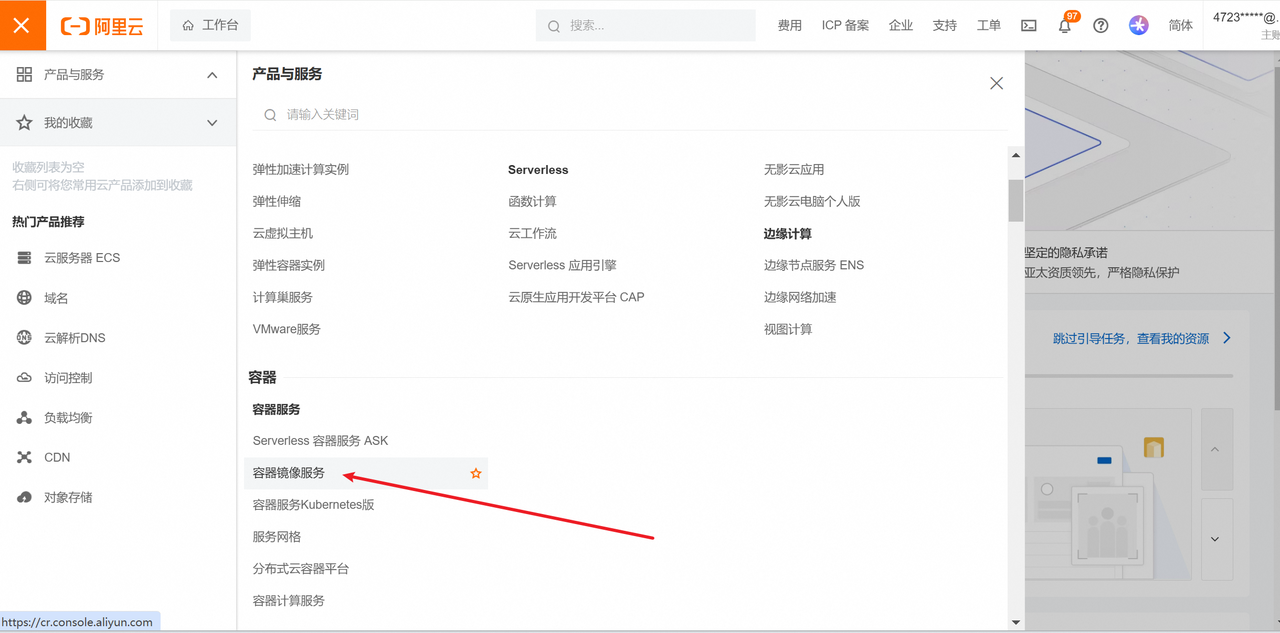Open the 工作台 workbench button

point(210,25)
